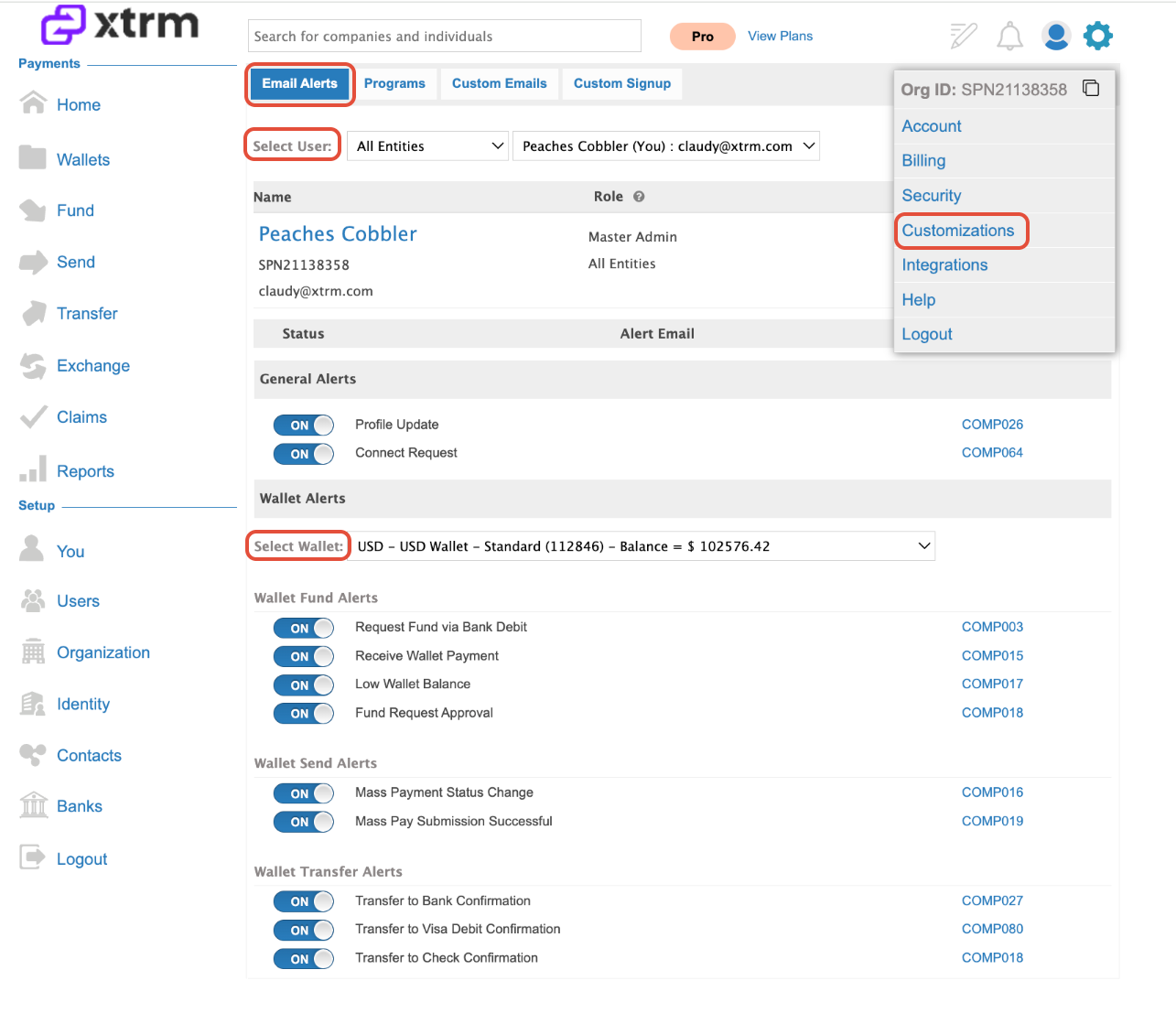Open the Organization building icon
The height and width of the screenshot is (1013, 1176).
33,652
